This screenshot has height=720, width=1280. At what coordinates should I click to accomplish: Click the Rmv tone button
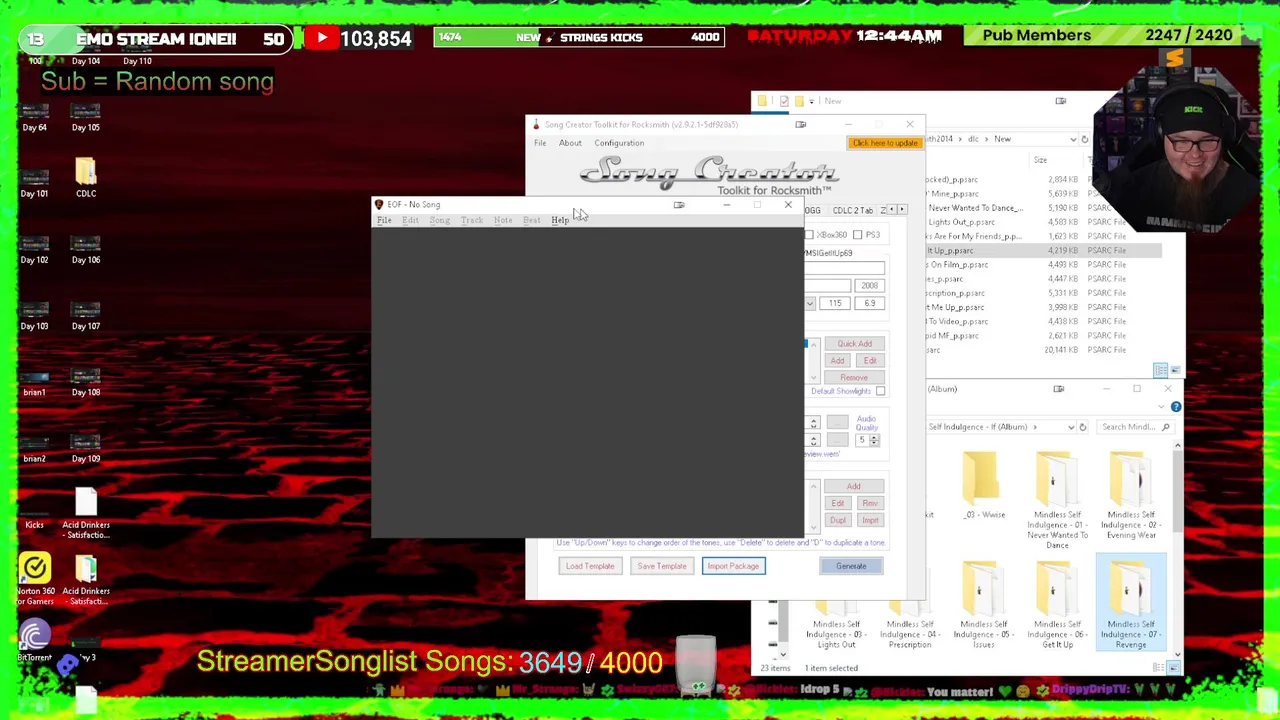click(x=870, y=503)
